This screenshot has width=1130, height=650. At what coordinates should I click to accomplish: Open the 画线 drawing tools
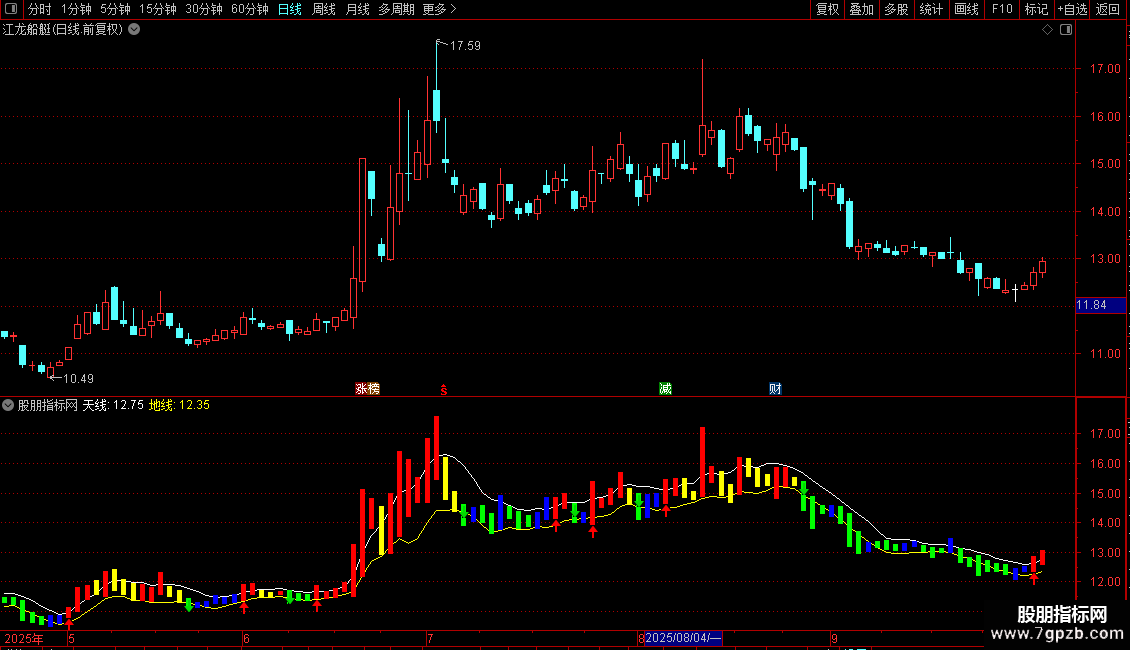(966, 9)
